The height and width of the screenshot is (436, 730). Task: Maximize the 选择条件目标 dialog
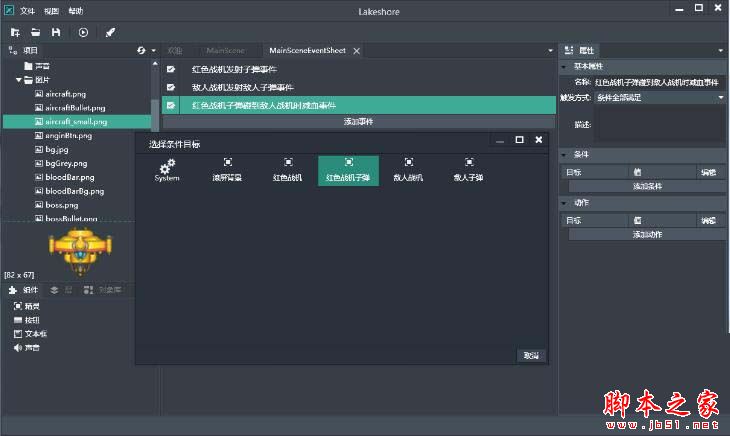tap(520, 140)
